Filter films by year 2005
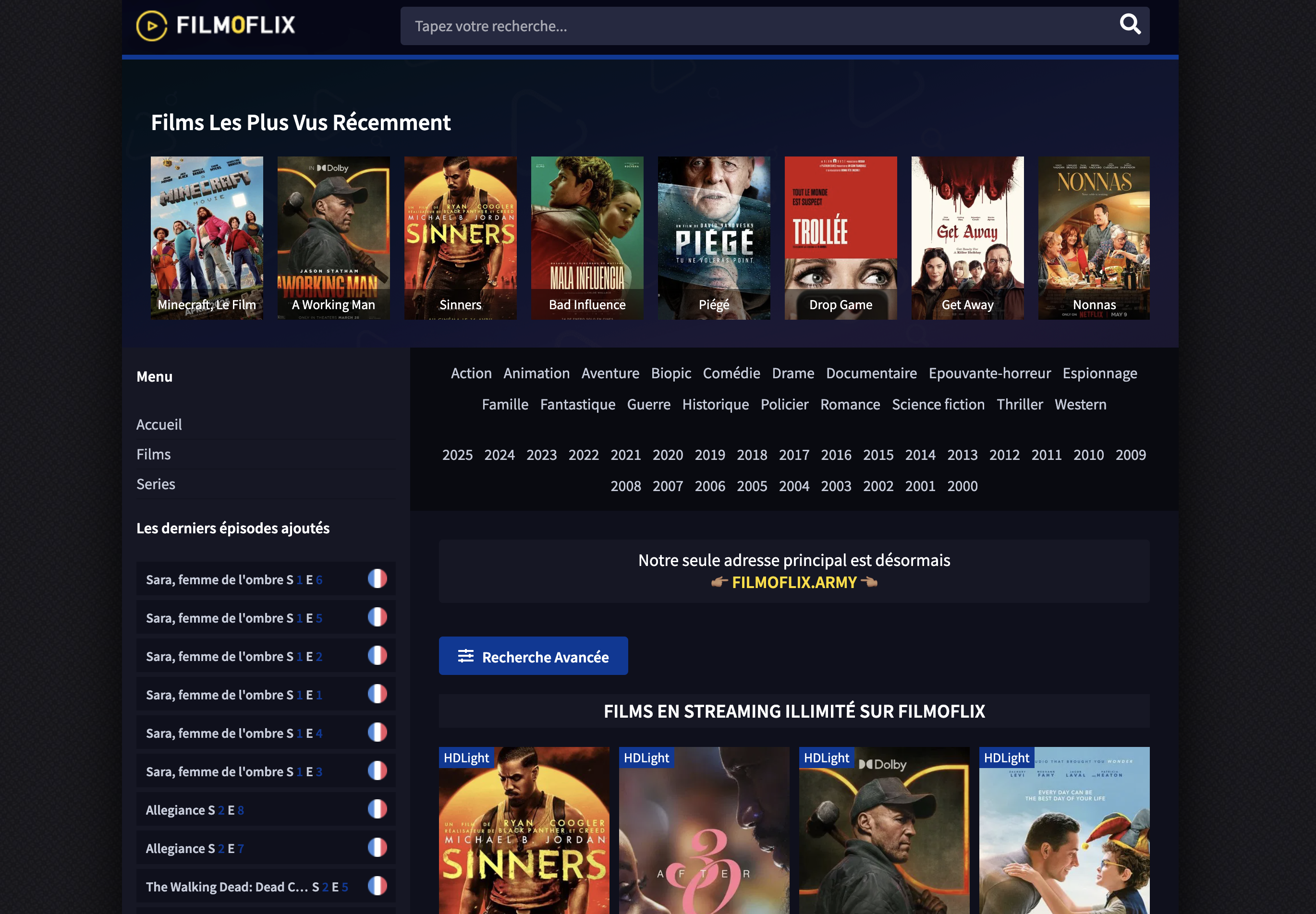Image resolution: width=1316 pixels, height=914 pixels. [752, 486]
